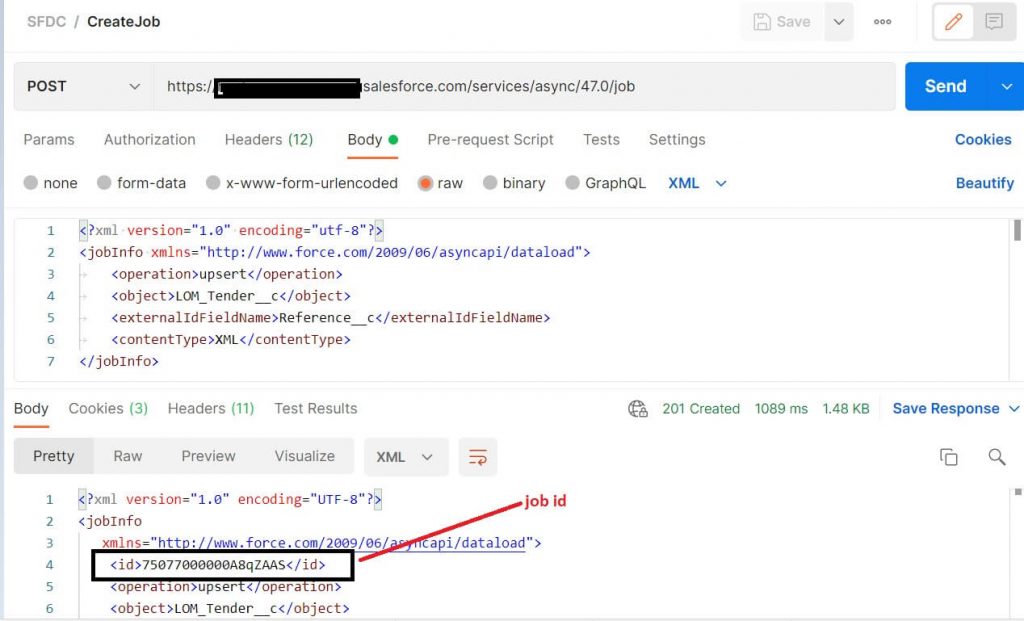Click the Beautify link
Viewport: 1024px width, 621px height.
coord(985,183)
